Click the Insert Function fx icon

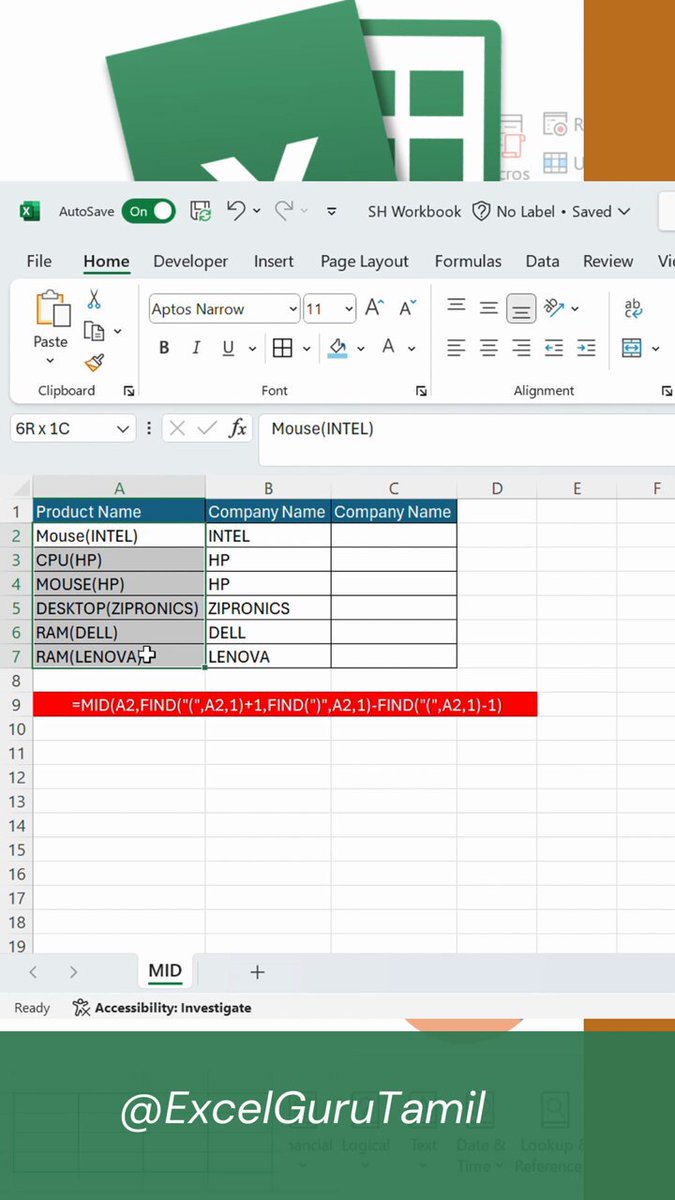point(237,429)
